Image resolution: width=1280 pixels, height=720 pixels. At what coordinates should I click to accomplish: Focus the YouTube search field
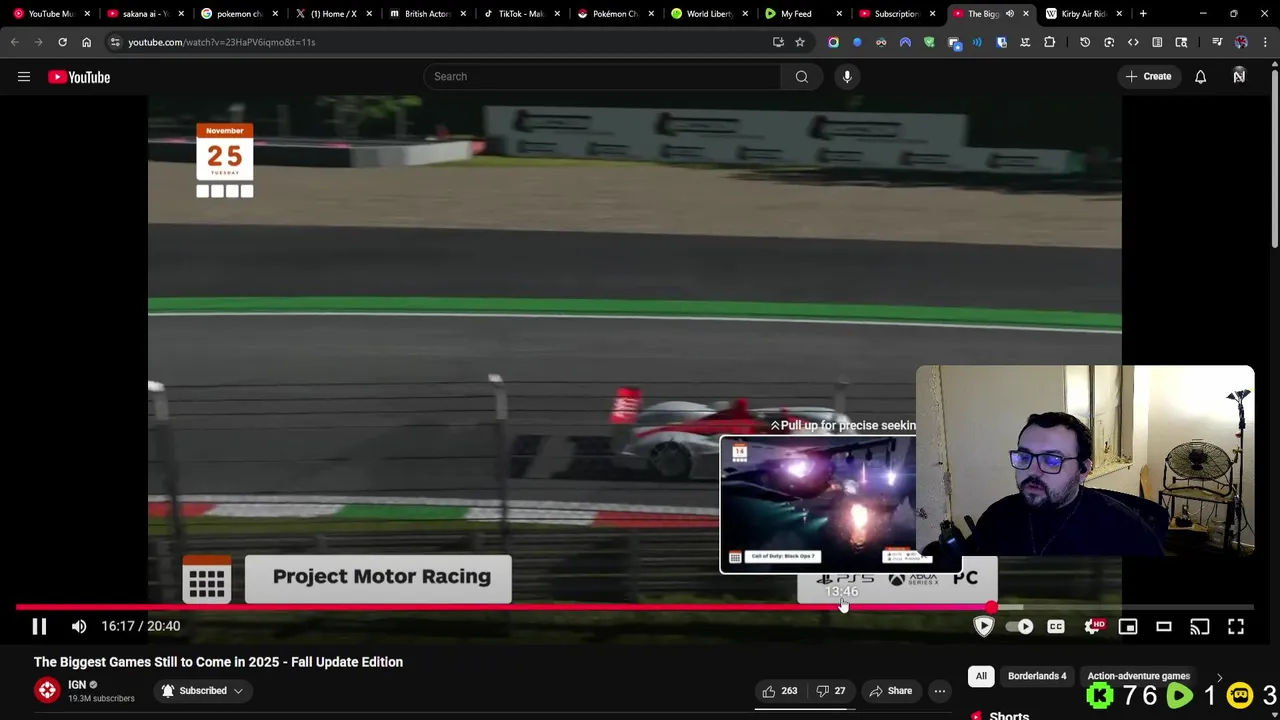(602, 76)
